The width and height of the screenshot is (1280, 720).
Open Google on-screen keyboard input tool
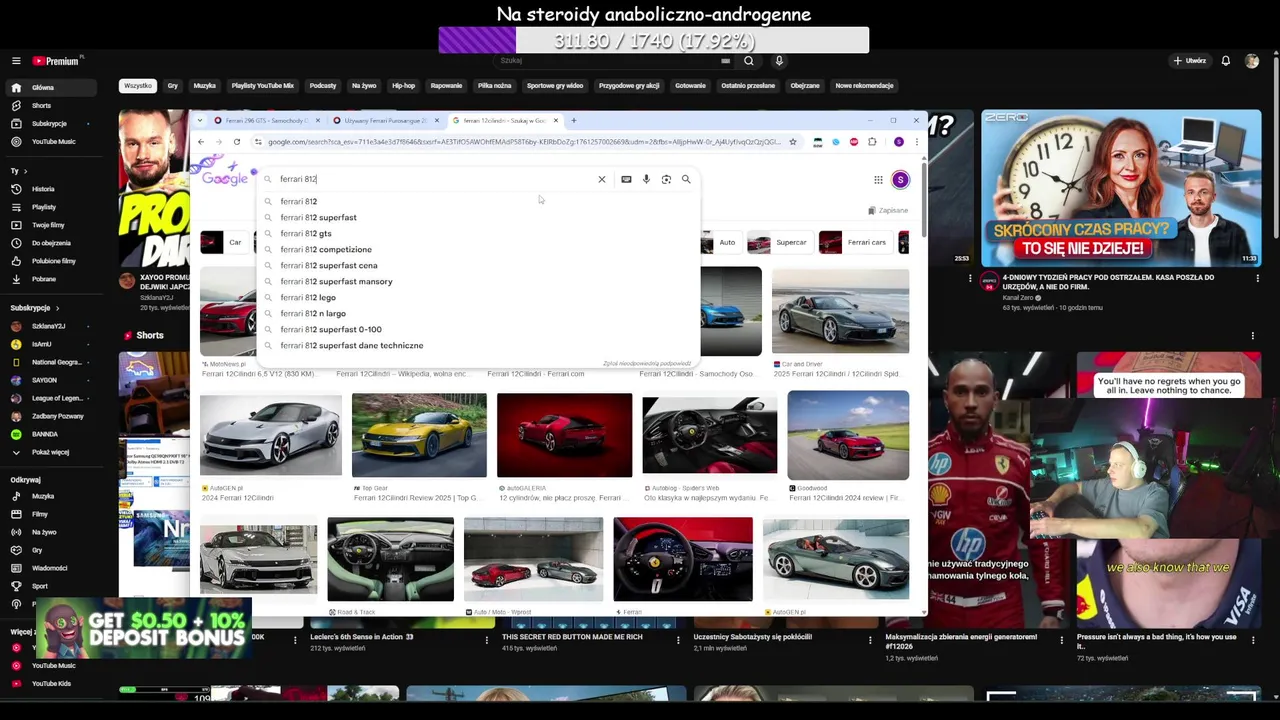coord(626,179)
